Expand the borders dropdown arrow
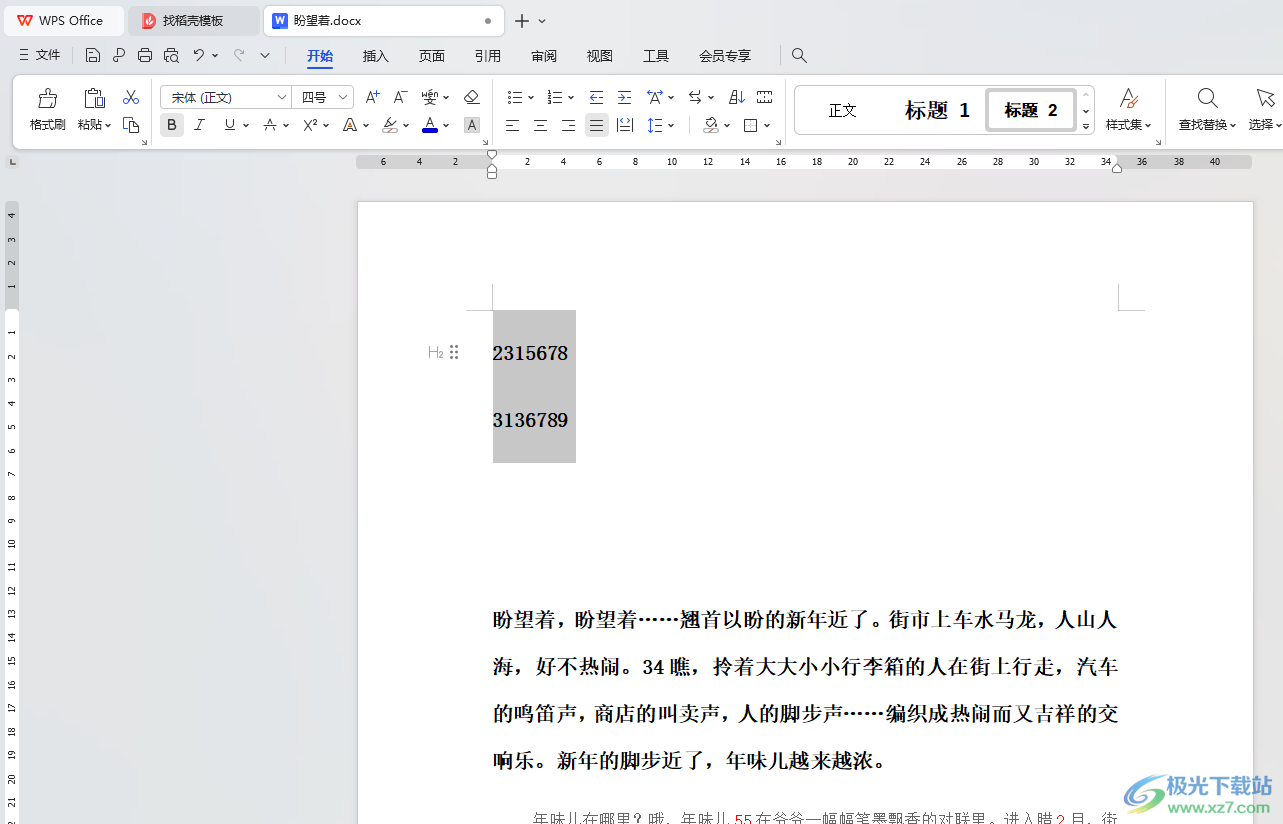This screenshot has height=824, width=1283. pyautogui.click(x=767, y=125)
